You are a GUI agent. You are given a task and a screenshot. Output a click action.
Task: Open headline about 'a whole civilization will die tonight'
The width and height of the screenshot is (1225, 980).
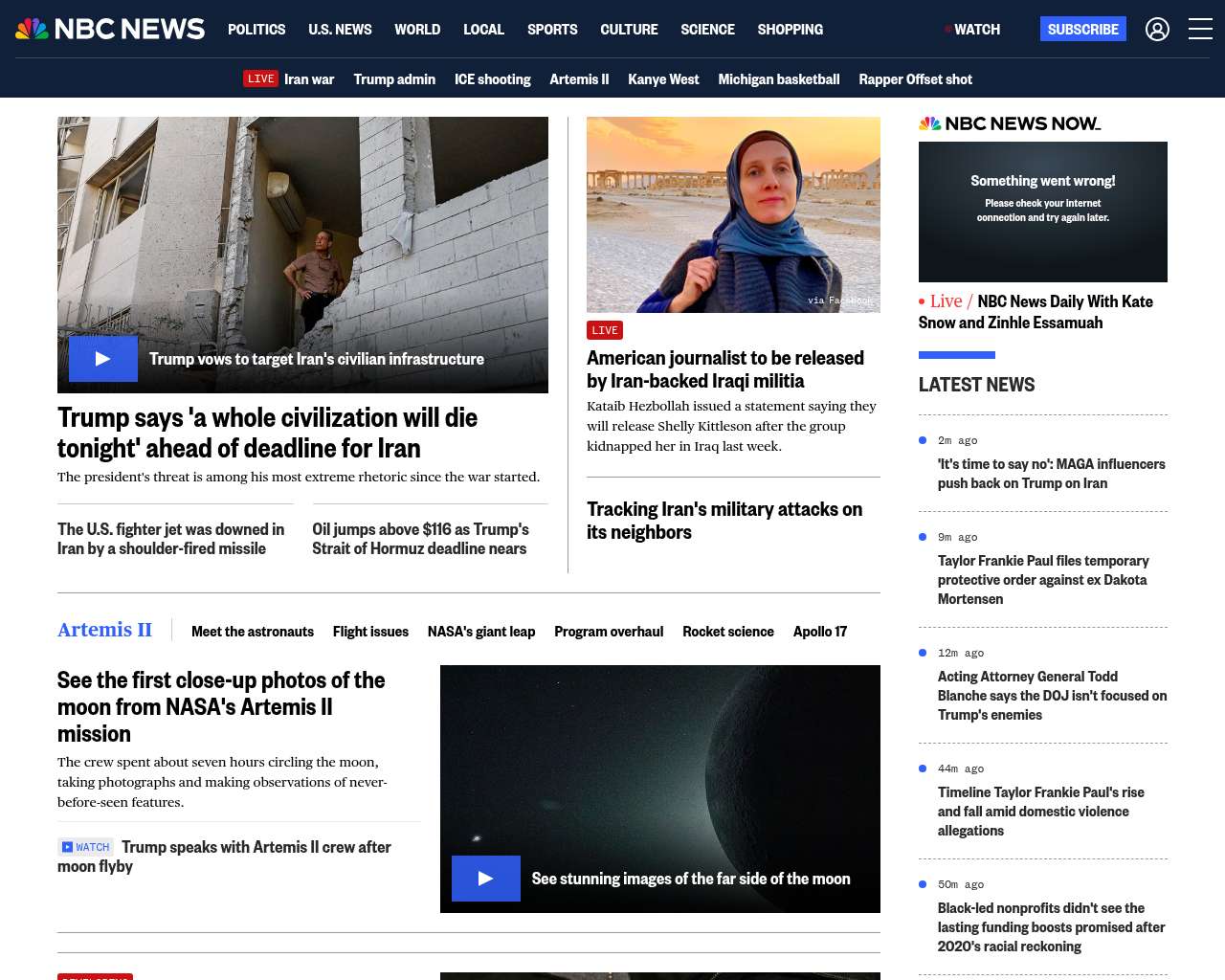268,433
